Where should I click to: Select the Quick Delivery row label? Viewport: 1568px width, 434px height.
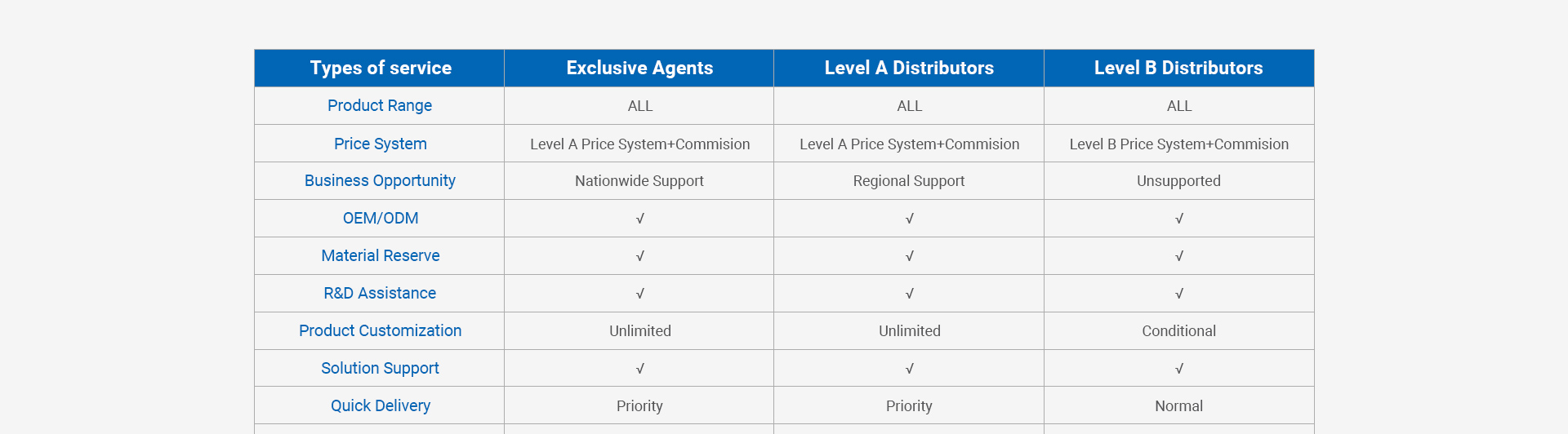coord(380,406)
